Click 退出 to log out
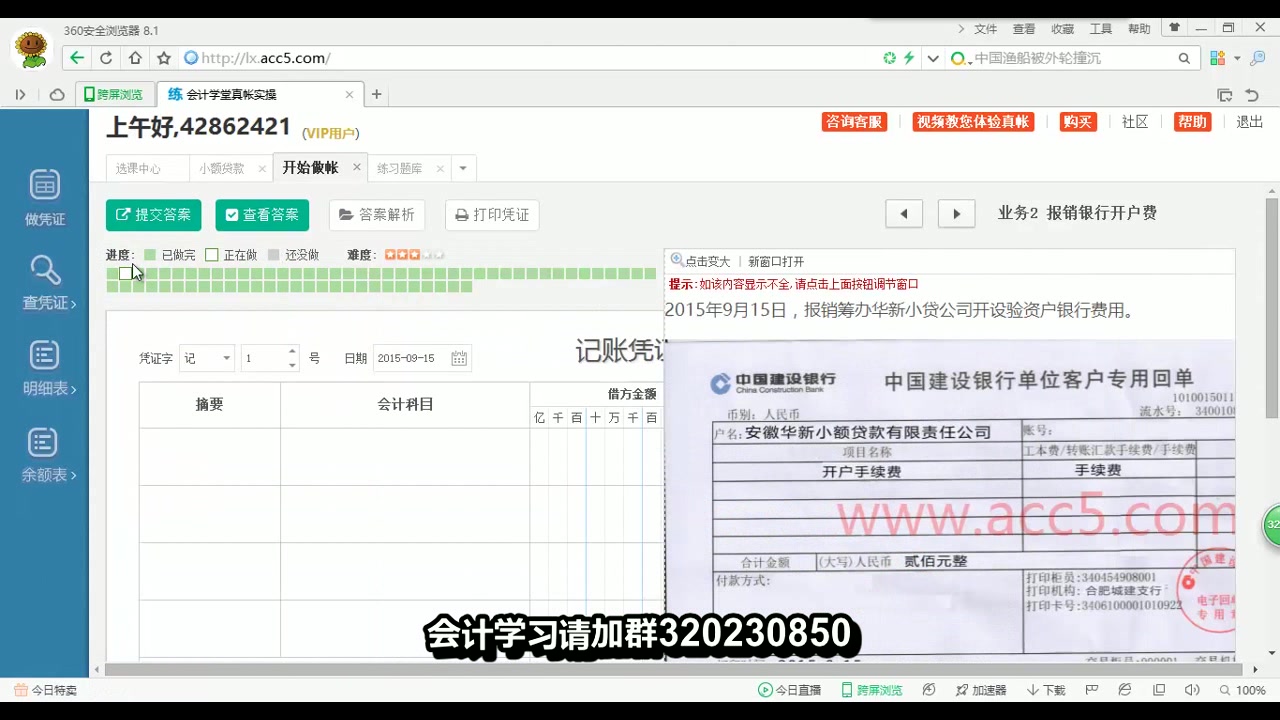Screen dimensions: 1280x720 (x=1250, y=122)
